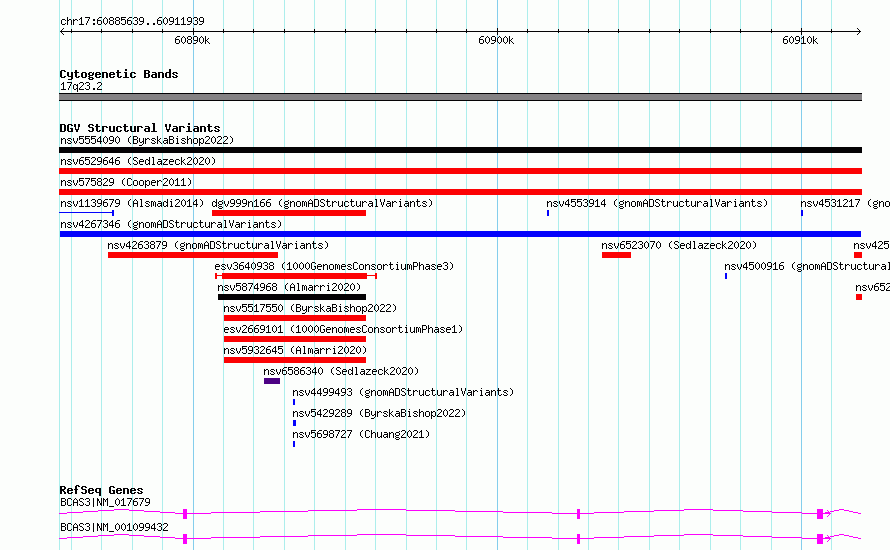Click the blue tick under nsv5698727
Image resolution: width=890 pixels, height=550 pixels.
(294, 444)
